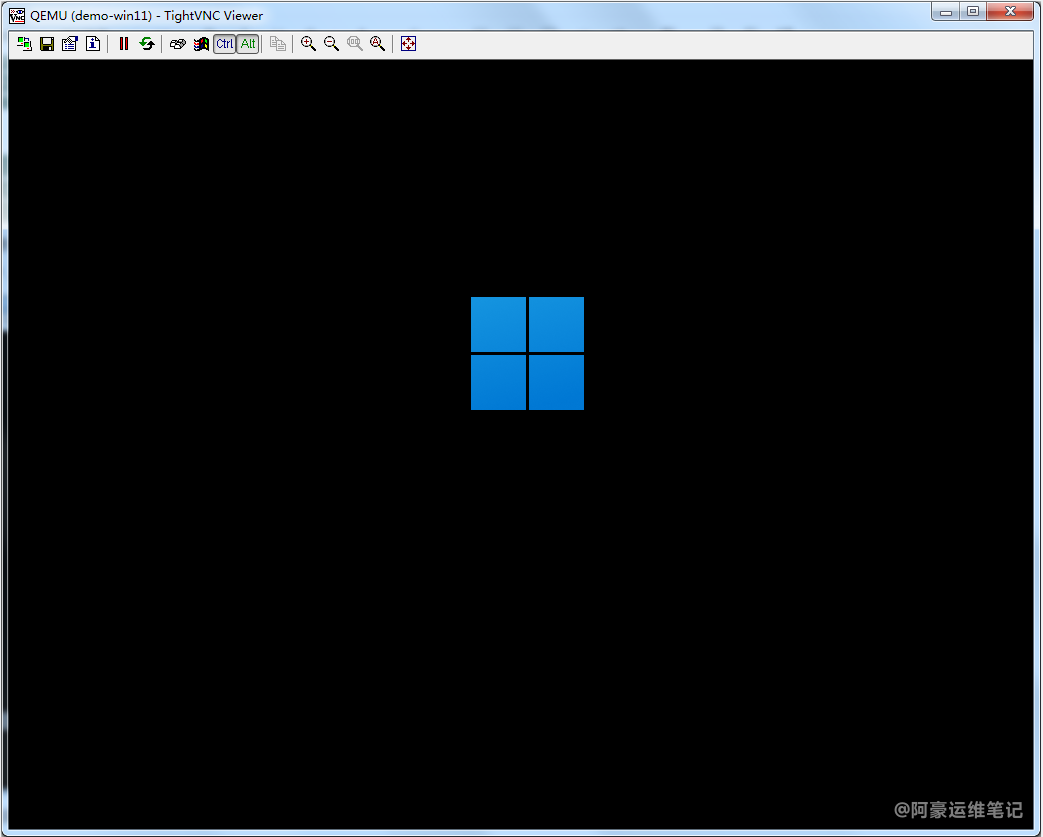
Task: Refresh the remote screen
Action: click(x=147, y=44)
